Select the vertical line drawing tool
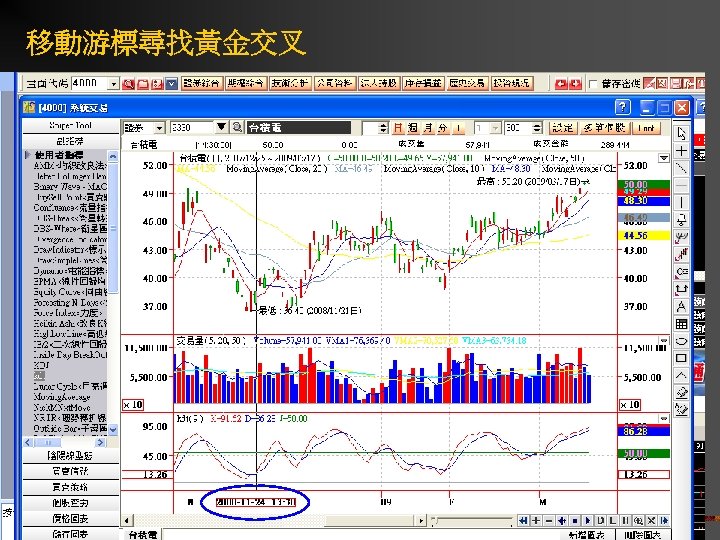 [681, 202]
